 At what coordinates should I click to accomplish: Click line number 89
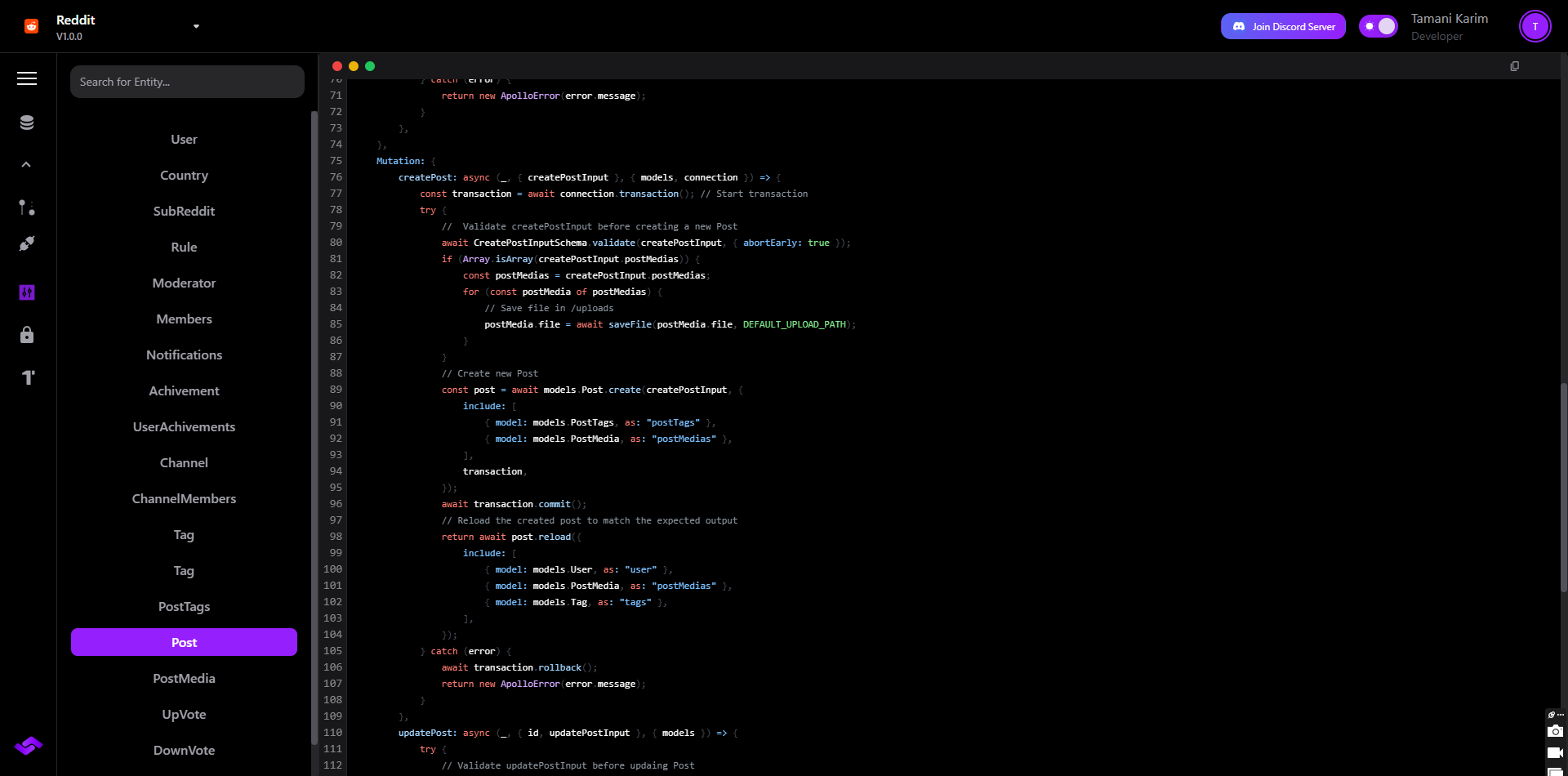click(x=336, y=390)
